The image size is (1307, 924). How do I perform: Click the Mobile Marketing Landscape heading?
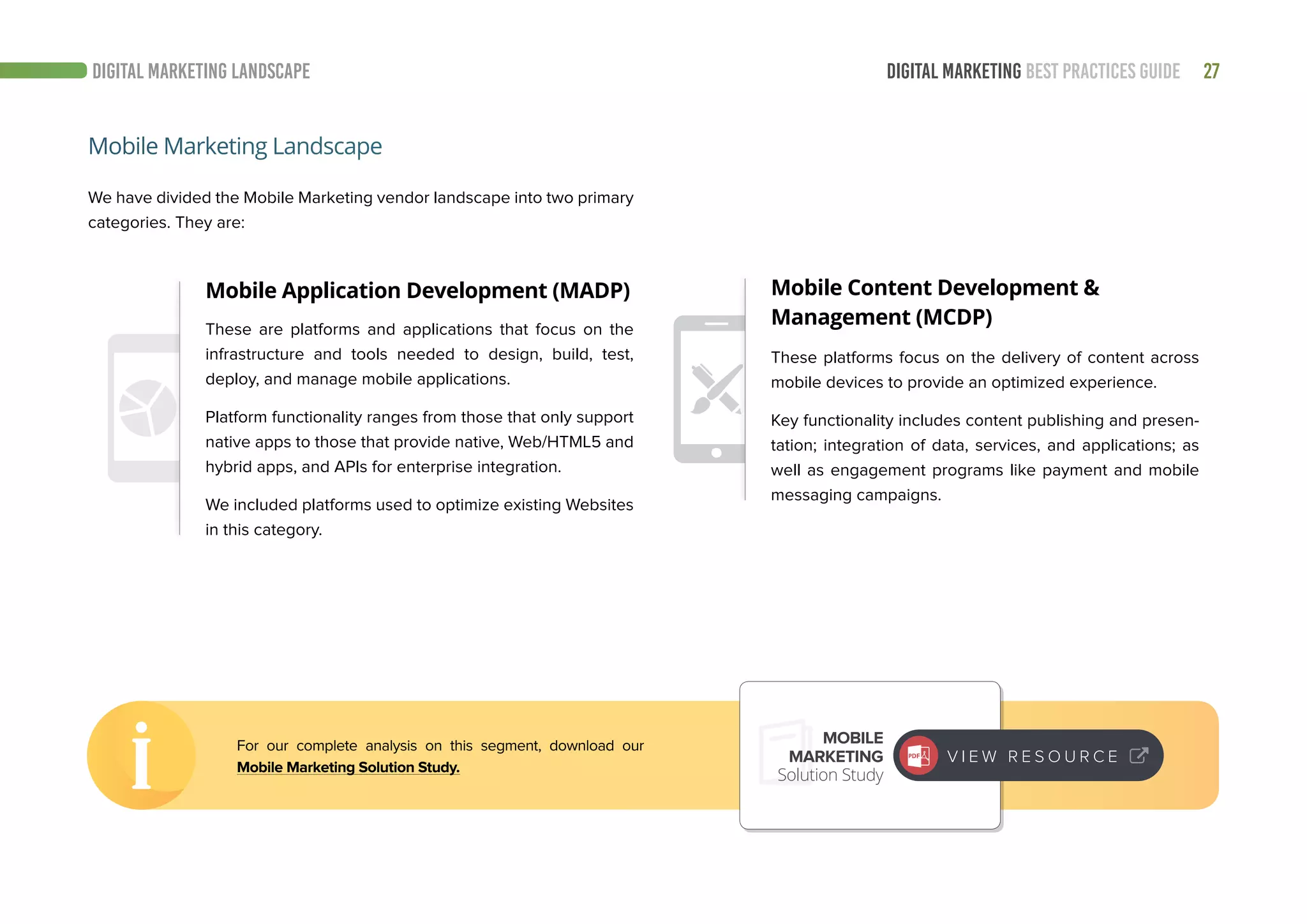point(235,146)
